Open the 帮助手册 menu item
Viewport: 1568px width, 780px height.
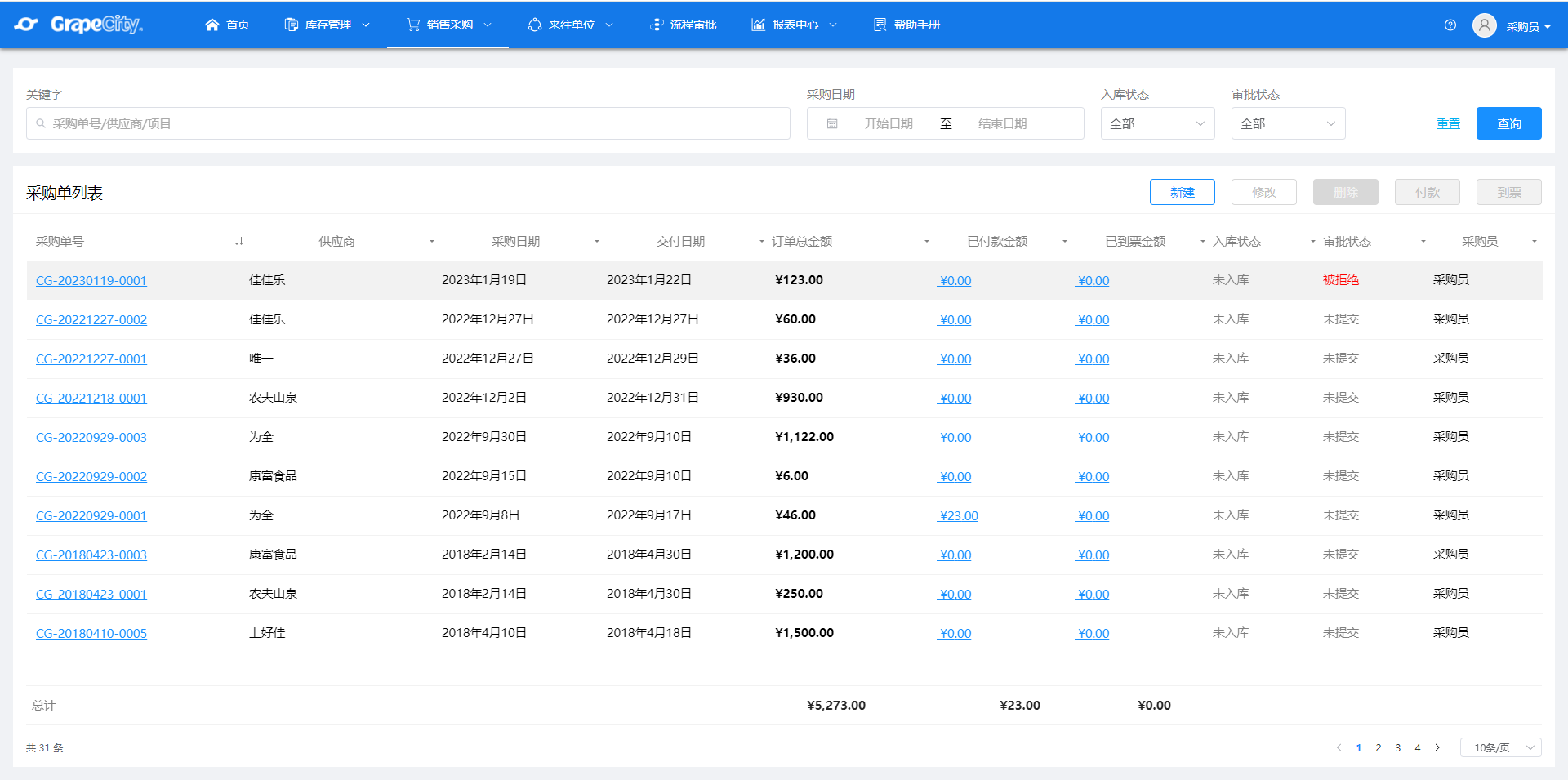point(906,25)
